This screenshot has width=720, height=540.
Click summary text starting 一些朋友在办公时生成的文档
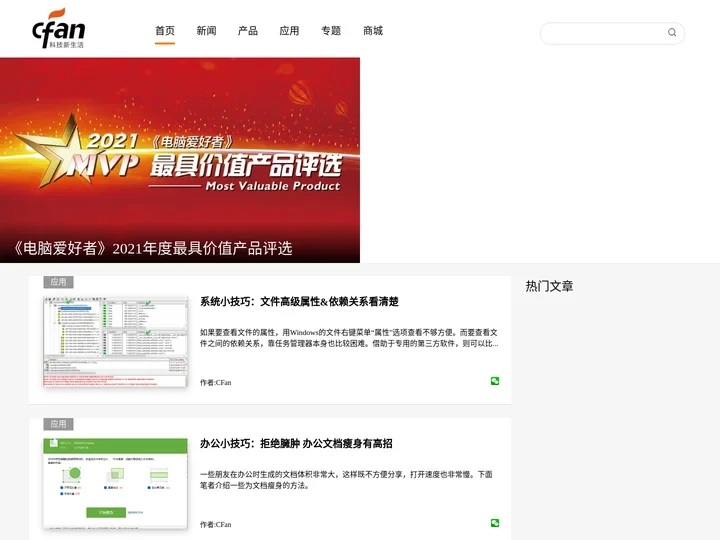click(x=346, y=480)
